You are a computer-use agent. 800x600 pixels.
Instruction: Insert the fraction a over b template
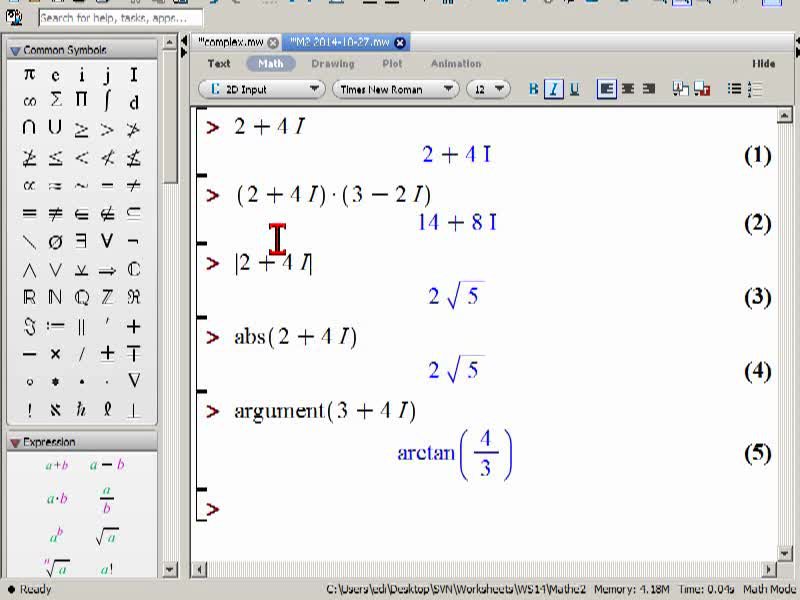point(106,499)
